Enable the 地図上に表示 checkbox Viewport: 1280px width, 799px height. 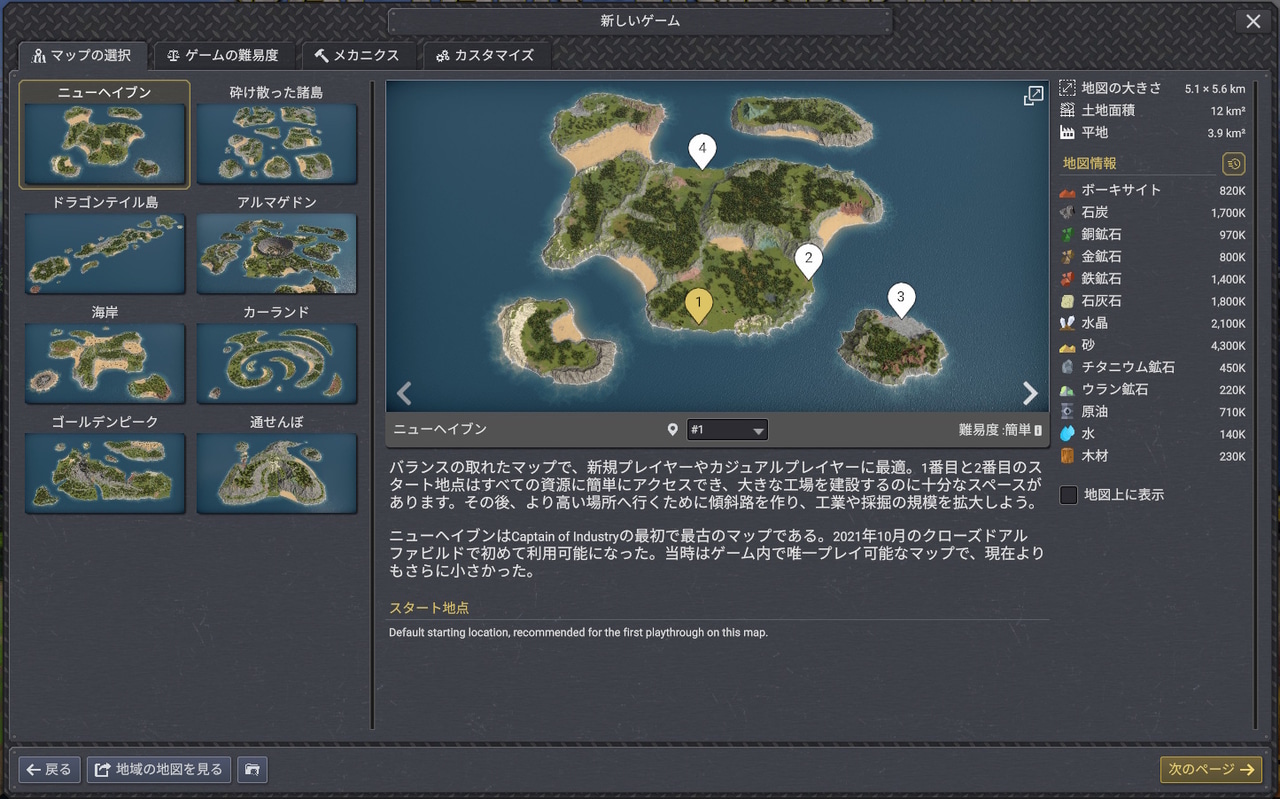point(1069,495)
